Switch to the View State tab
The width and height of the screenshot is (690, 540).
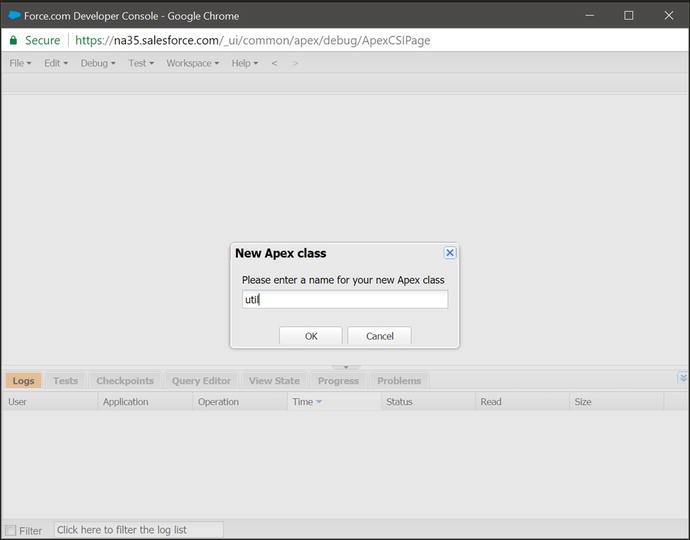(x=274, y=381)
